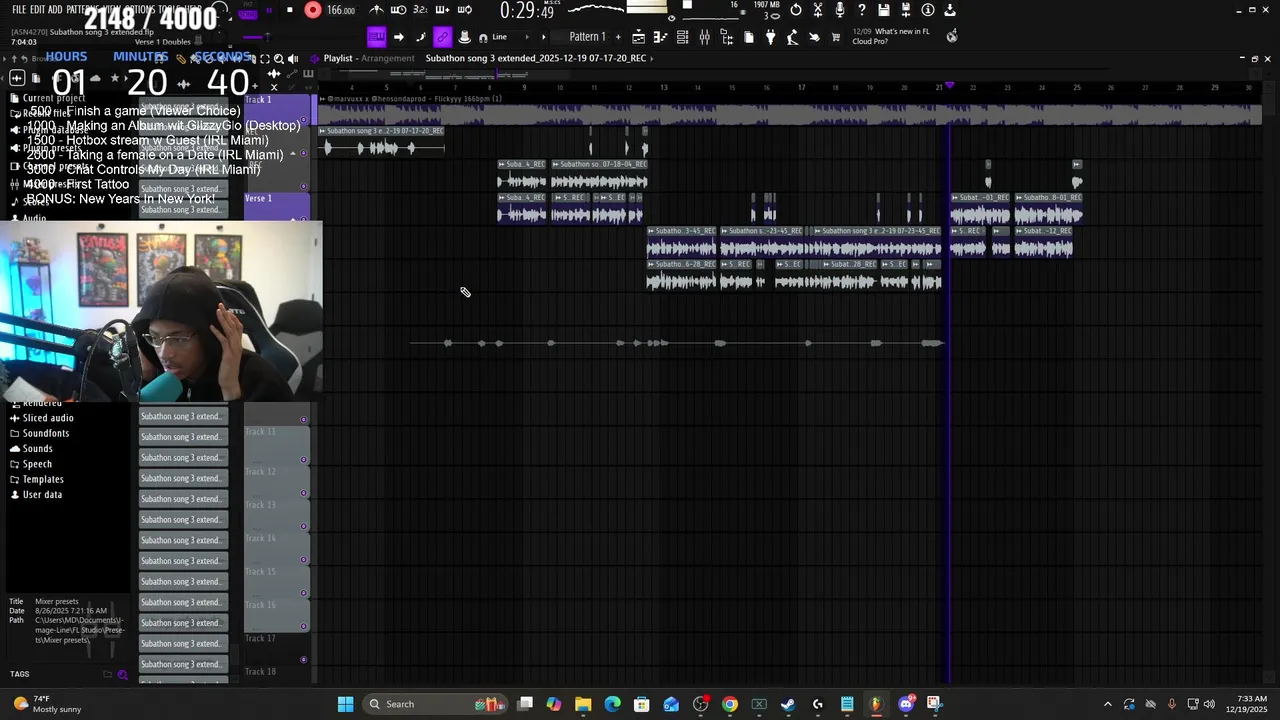Screen dimensions: 1280x720
Task: Toggle the purple link multilink controllers button
Action: (442, 37)
